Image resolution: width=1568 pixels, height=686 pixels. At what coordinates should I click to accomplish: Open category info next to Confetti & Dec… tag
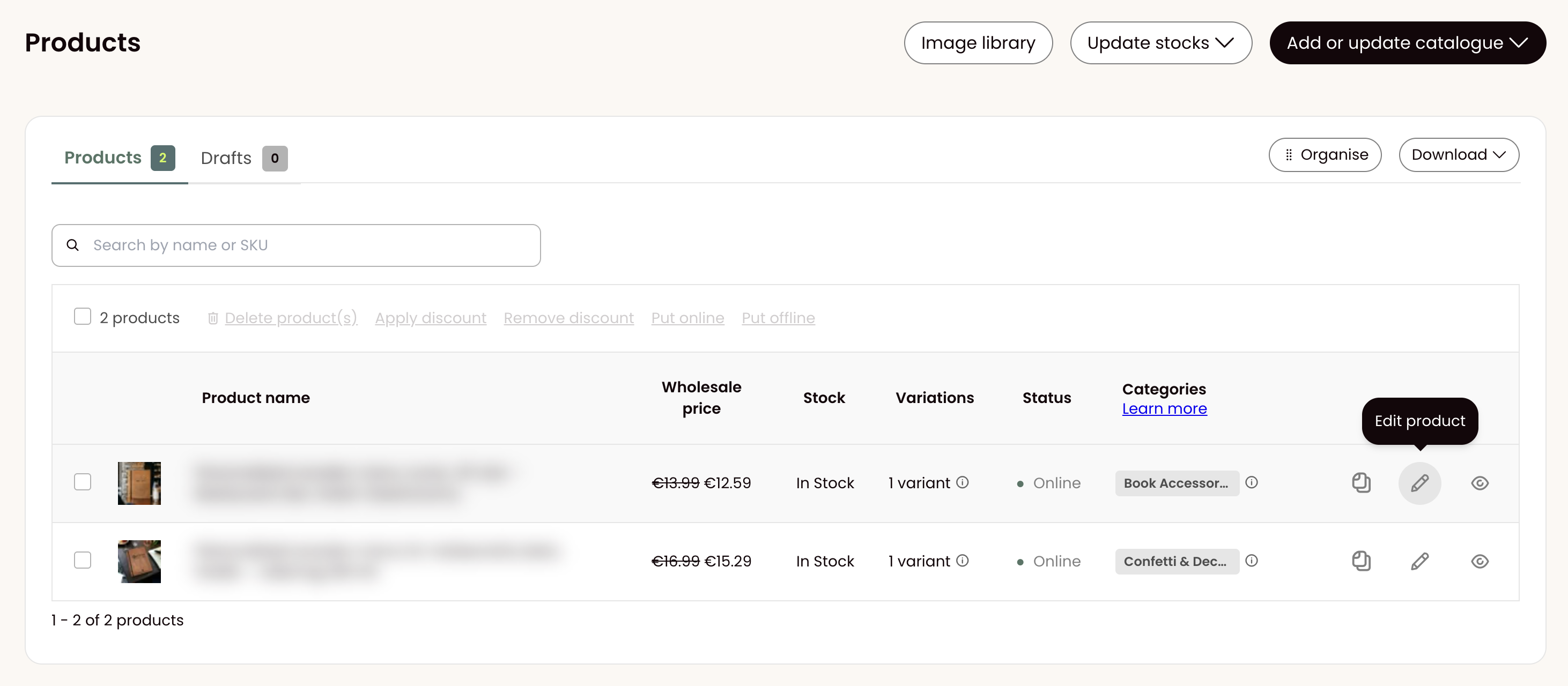click(x=1252, y=561)
